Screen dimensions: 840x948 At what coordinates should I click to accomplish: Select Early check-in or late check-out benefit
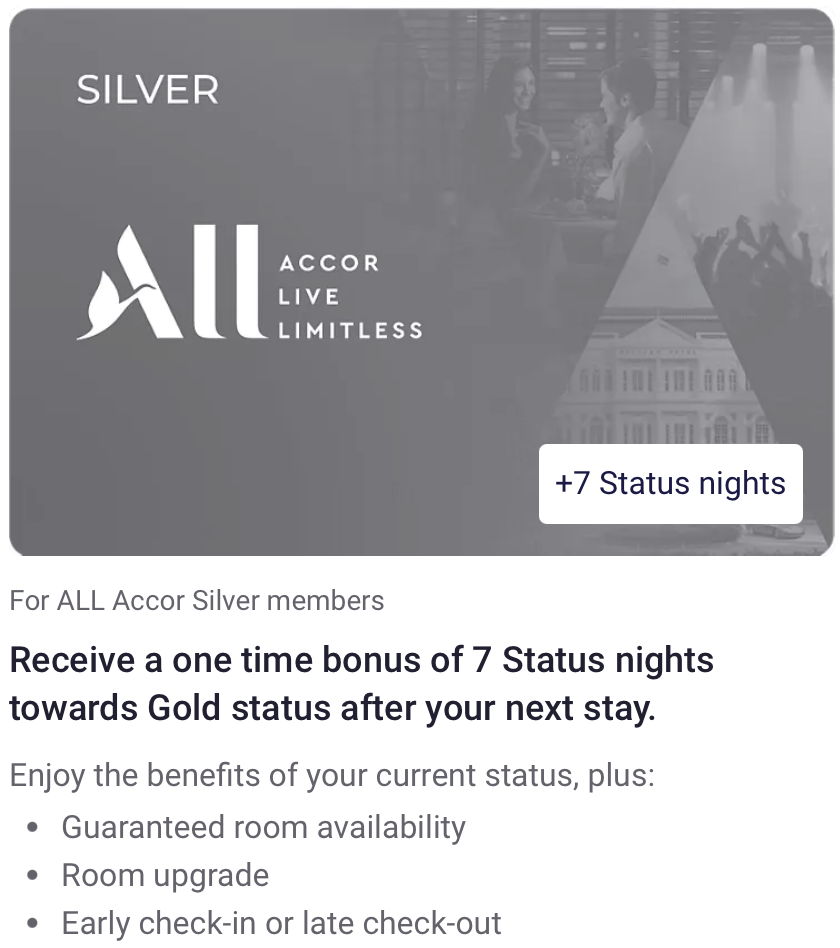(x=282, y=923)
